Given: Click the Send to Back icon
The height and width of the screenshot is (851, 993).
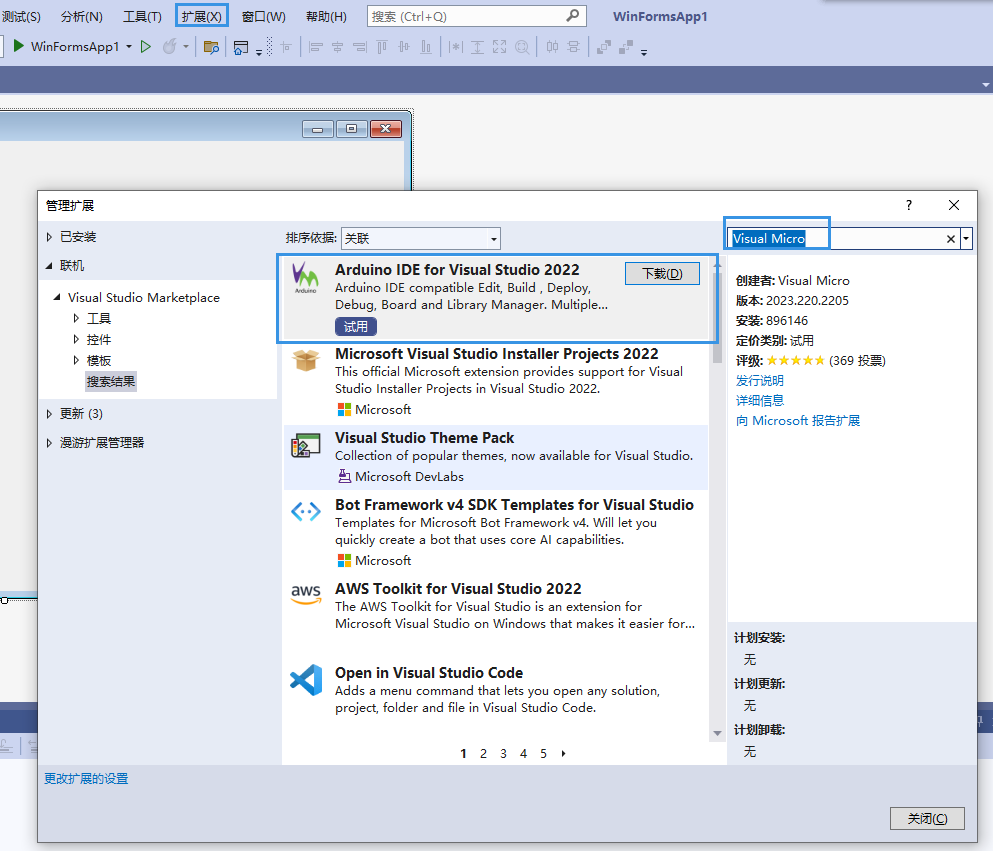Looking at the screenshot, I should coord(626,47).
